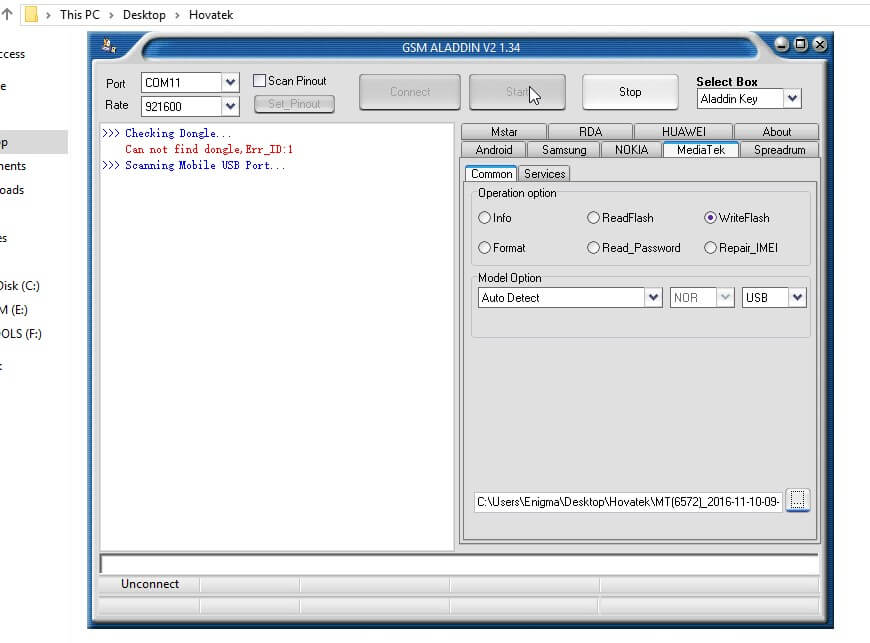Click the GSM Aladdin app icon in title bar
Viewport: 870px width, 643px height.
click(x=109, y=45)
